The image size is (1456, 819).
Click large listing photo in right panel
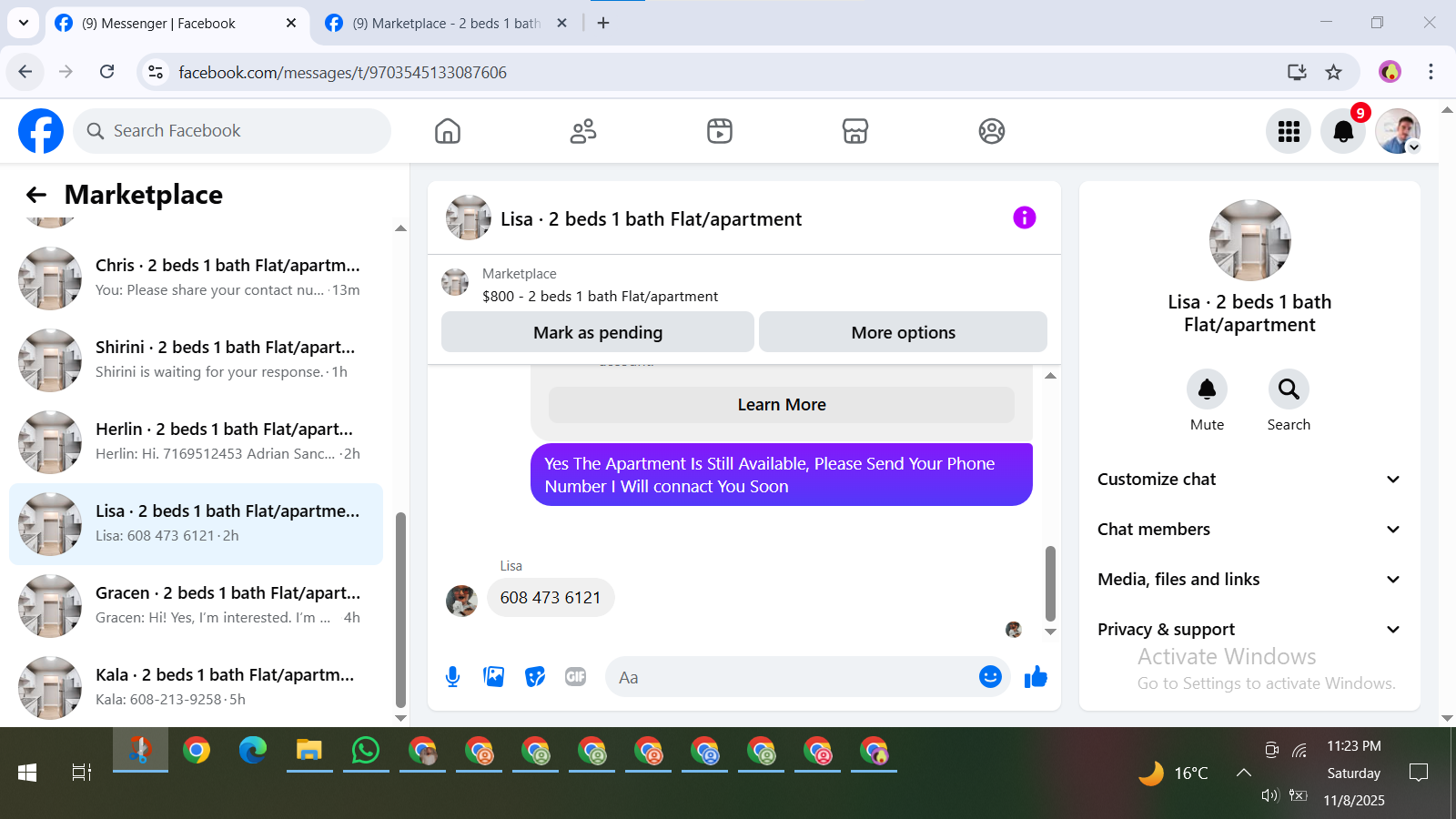point(1249,240)
